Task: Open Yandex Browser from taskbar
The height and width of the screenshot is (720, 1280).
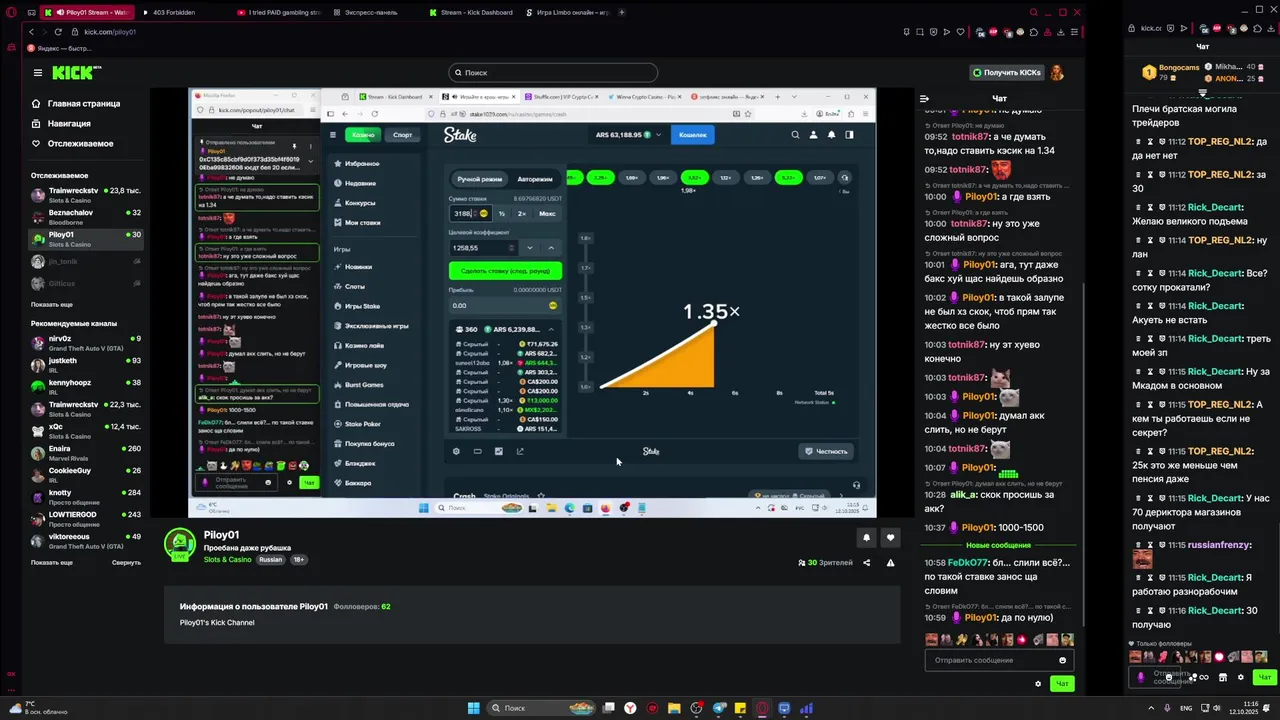Action: click(x=630, y=708)
